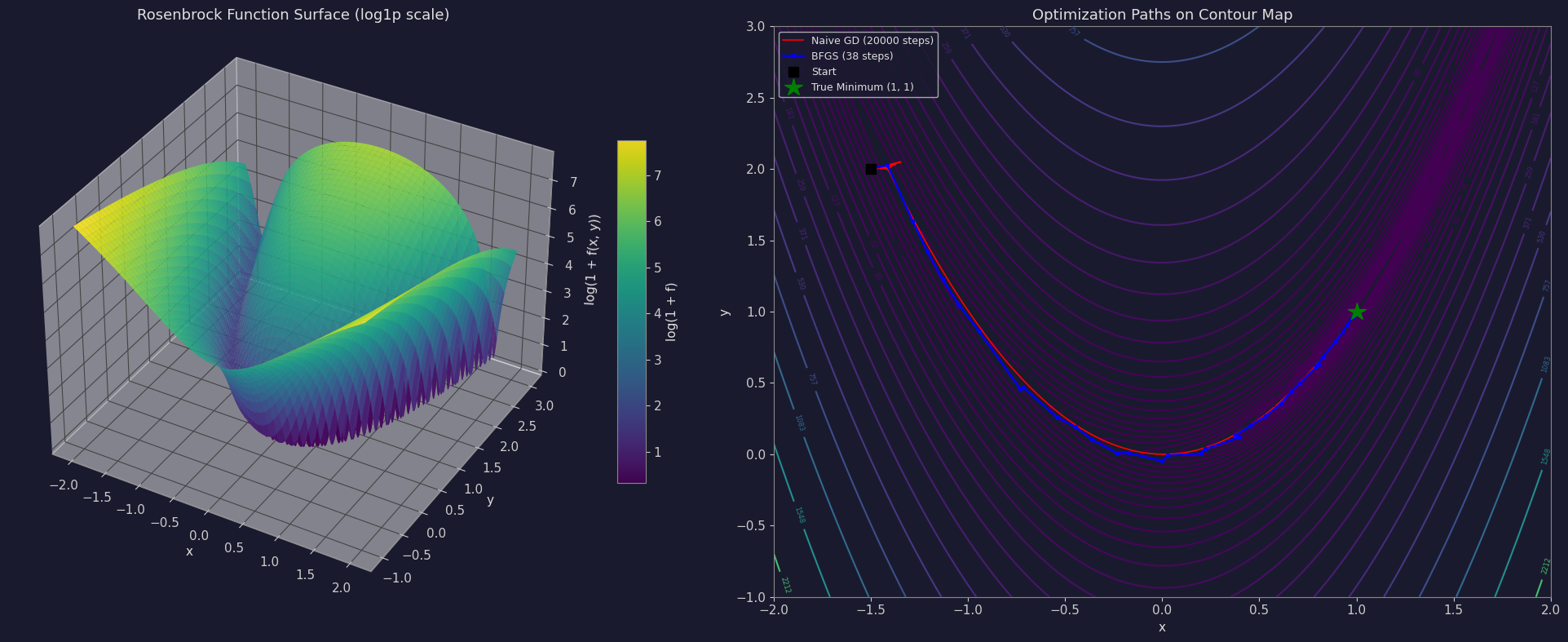Click the contour map y-axis tick "0.0"
The height and width of the screenshot is (642, 1568).
(x=755, y=455)
